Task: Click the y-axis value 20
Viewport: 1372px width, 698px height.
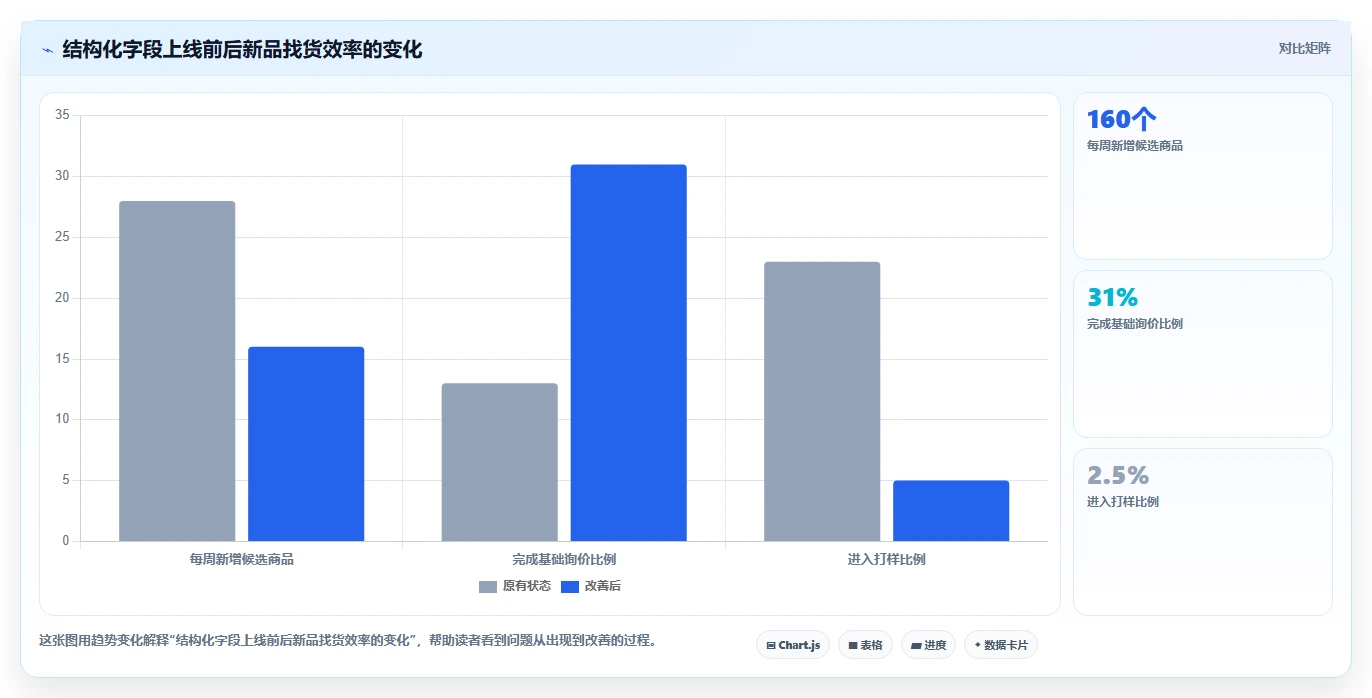Action: (x=62, y=298)
